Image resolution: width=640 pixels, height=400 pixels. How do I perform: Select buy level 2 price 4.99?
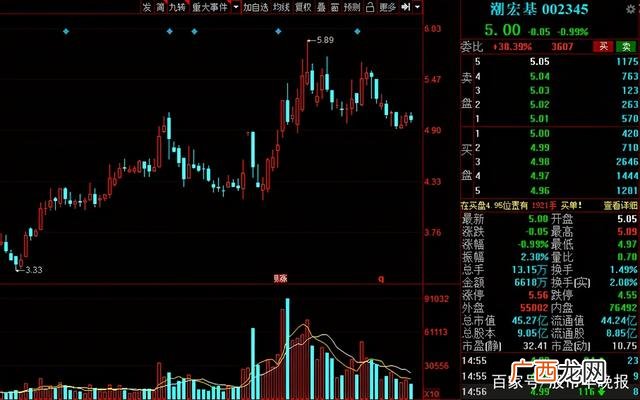pyautogui.click(x=540, y=148)
